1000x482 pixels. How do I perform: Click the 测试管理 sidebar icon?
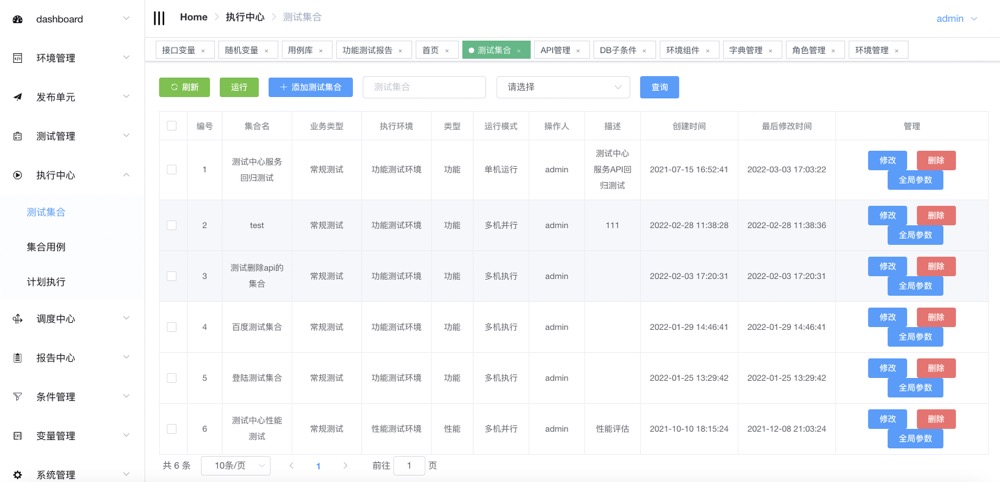18,136
